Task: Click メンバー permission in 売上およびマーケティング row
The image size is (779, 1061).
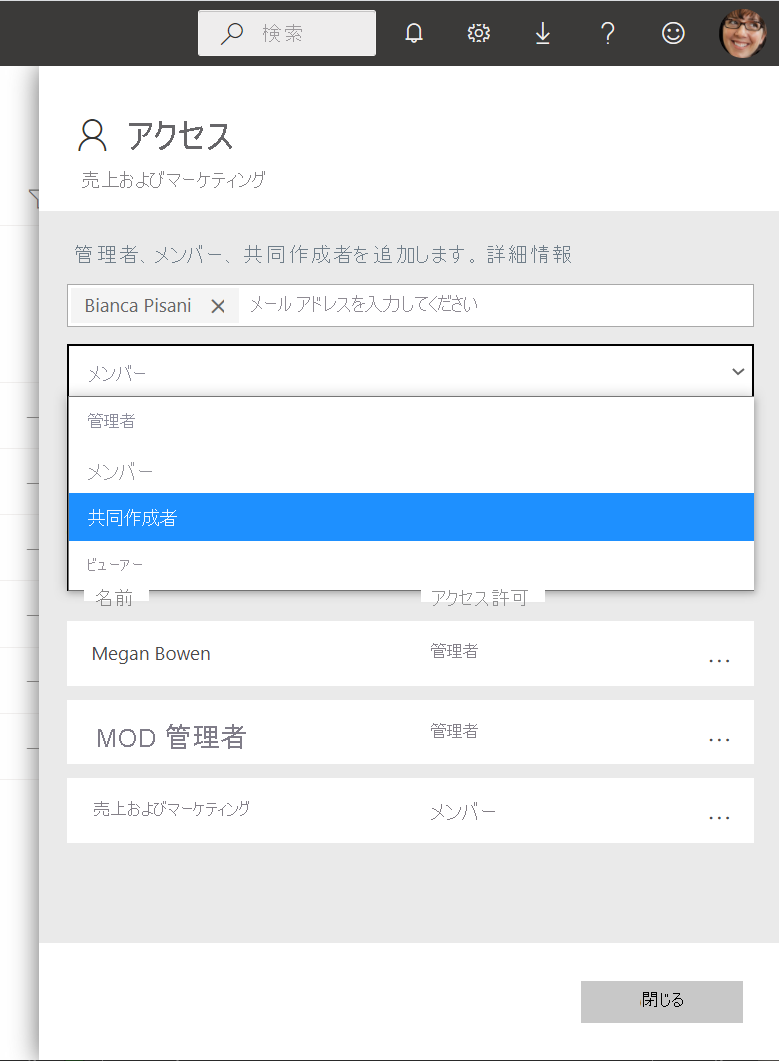Action: point(463,811)
